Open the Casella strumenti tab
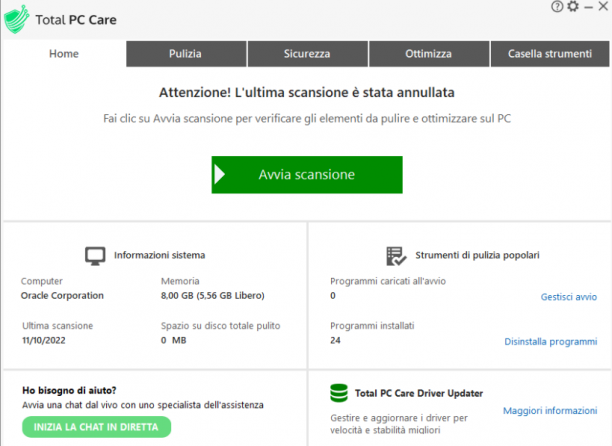This screenshot has height=446, width=612. tap(550, 54)
